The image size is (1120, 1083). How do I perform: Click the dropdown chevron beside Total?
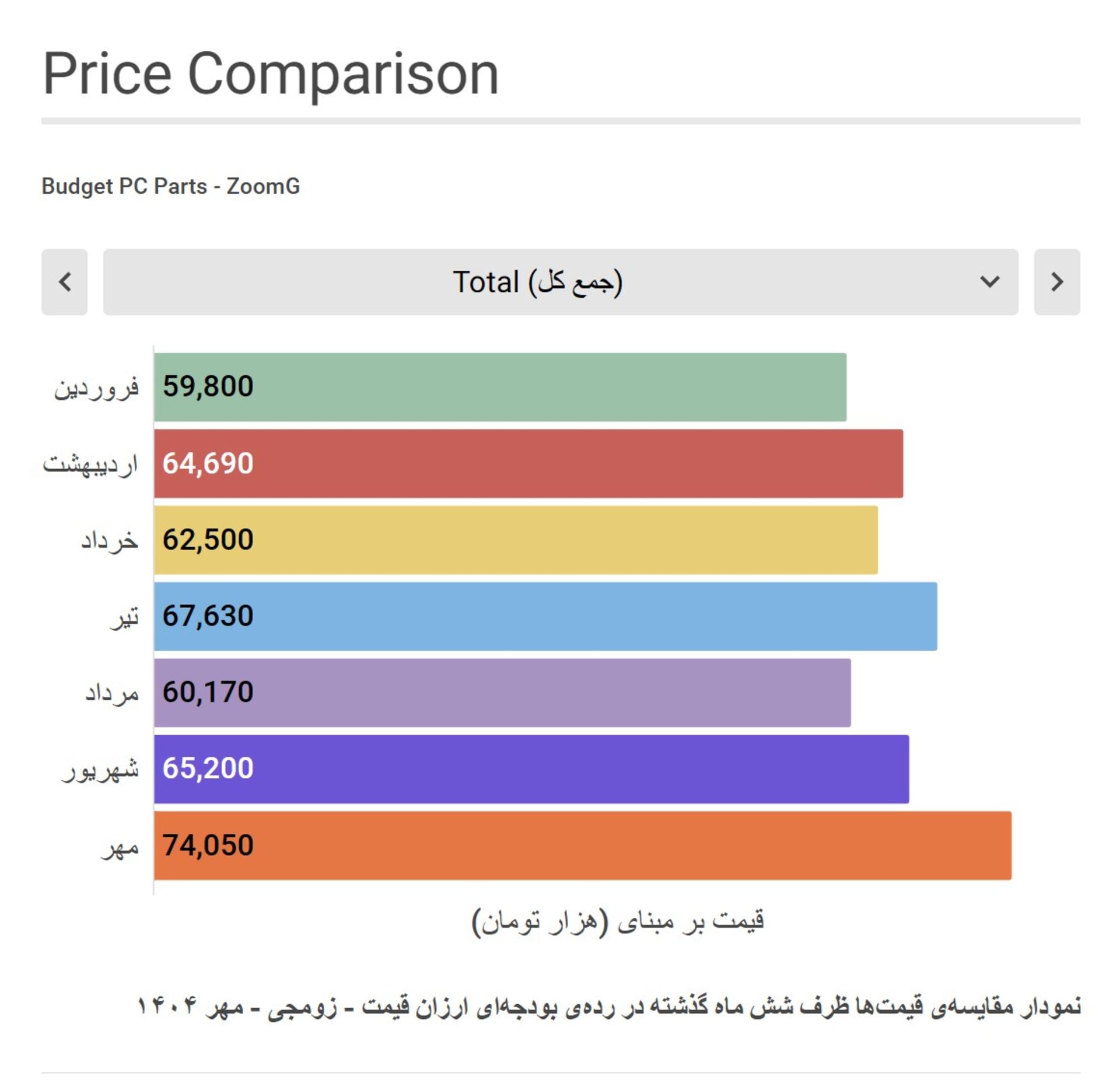(x=989, y=282)
